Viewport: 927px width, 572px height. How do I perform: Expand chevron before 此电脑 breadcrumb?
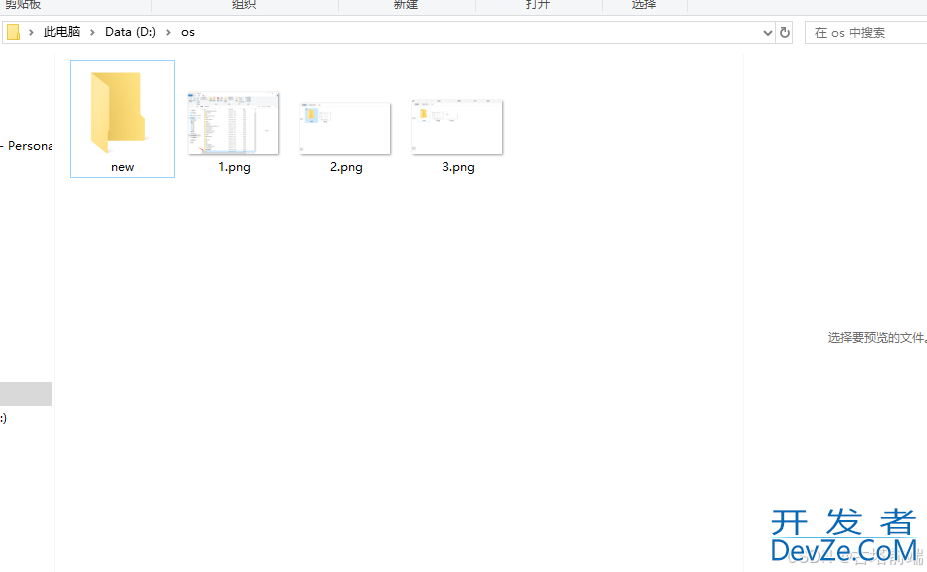[31, 32]
